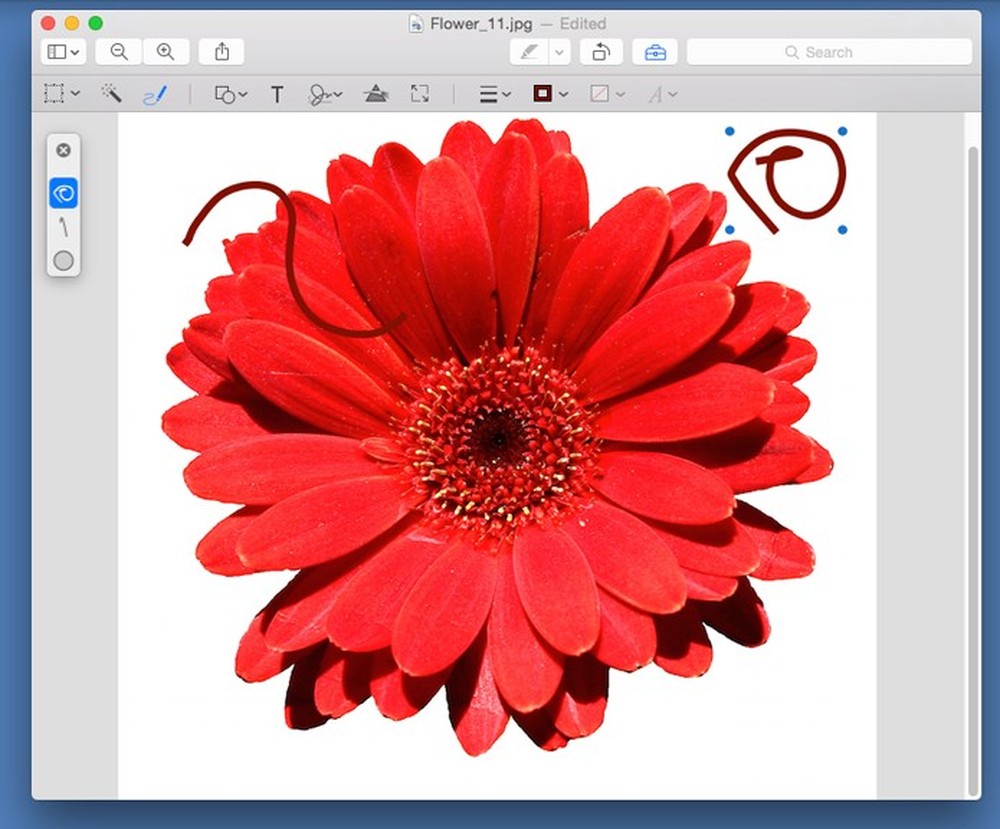1000x829 pixels.
Task: Select the Instant Alpha tool
Action: point(112,93)
